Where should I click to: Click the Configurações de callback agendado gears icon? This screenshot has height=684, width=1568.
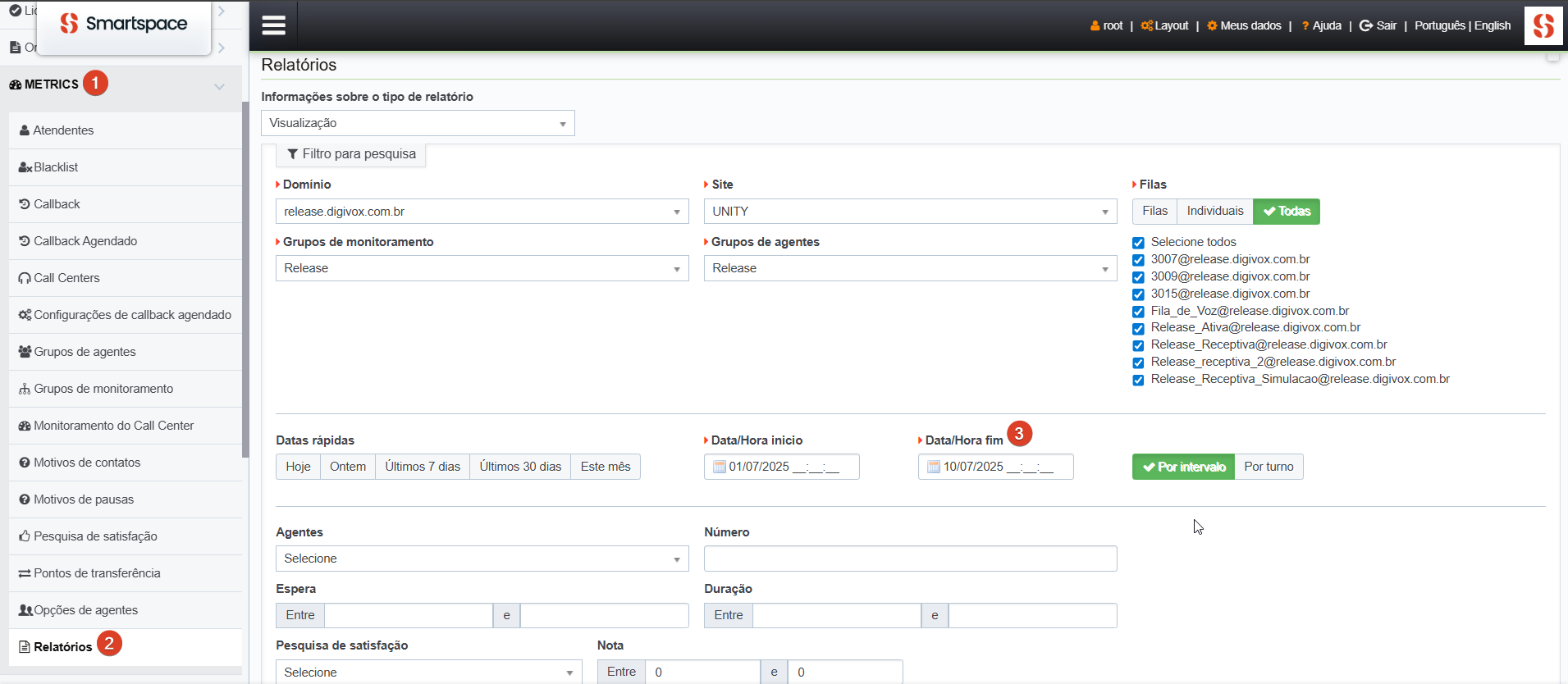pyautogui.click(x=25, y=315)
